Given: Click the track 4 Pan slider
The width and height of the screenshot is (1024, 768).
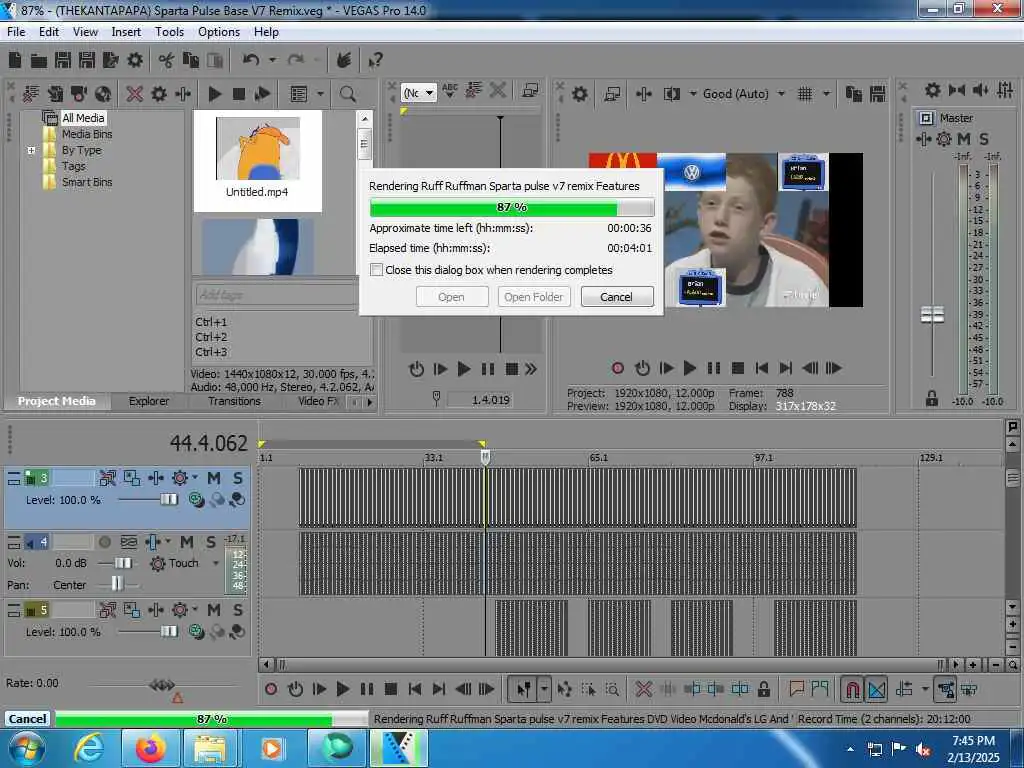Looking at the screenshot, I should point(117,583).
